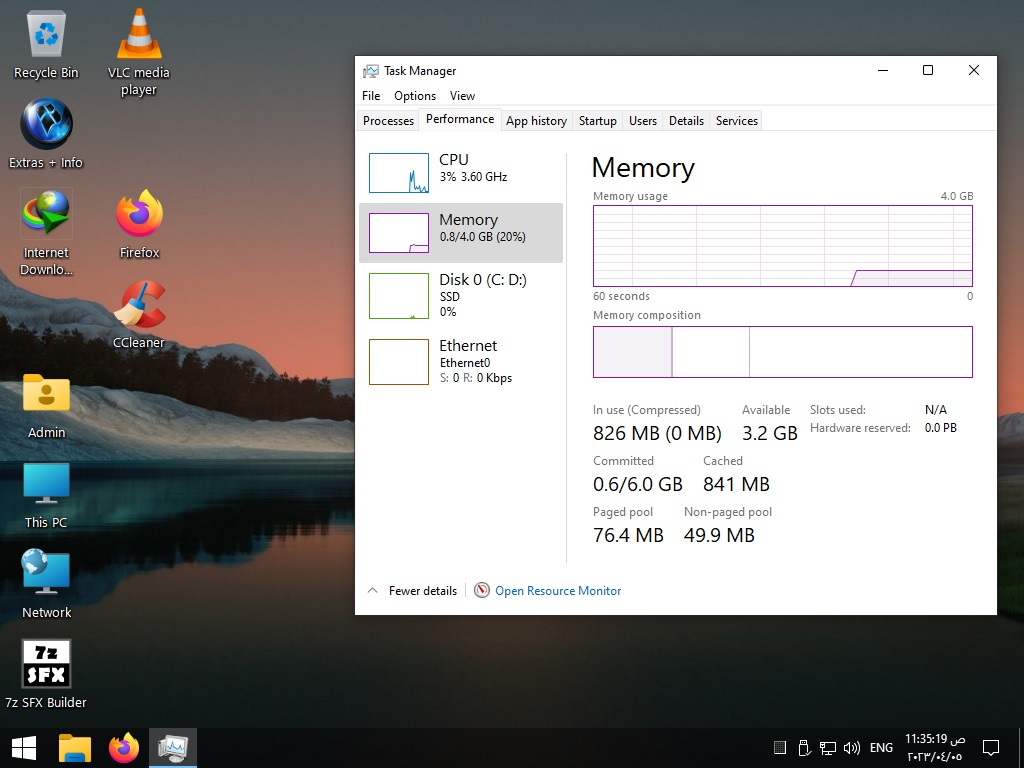Open the Recycle Bin desktop icon

coord(46,44)
